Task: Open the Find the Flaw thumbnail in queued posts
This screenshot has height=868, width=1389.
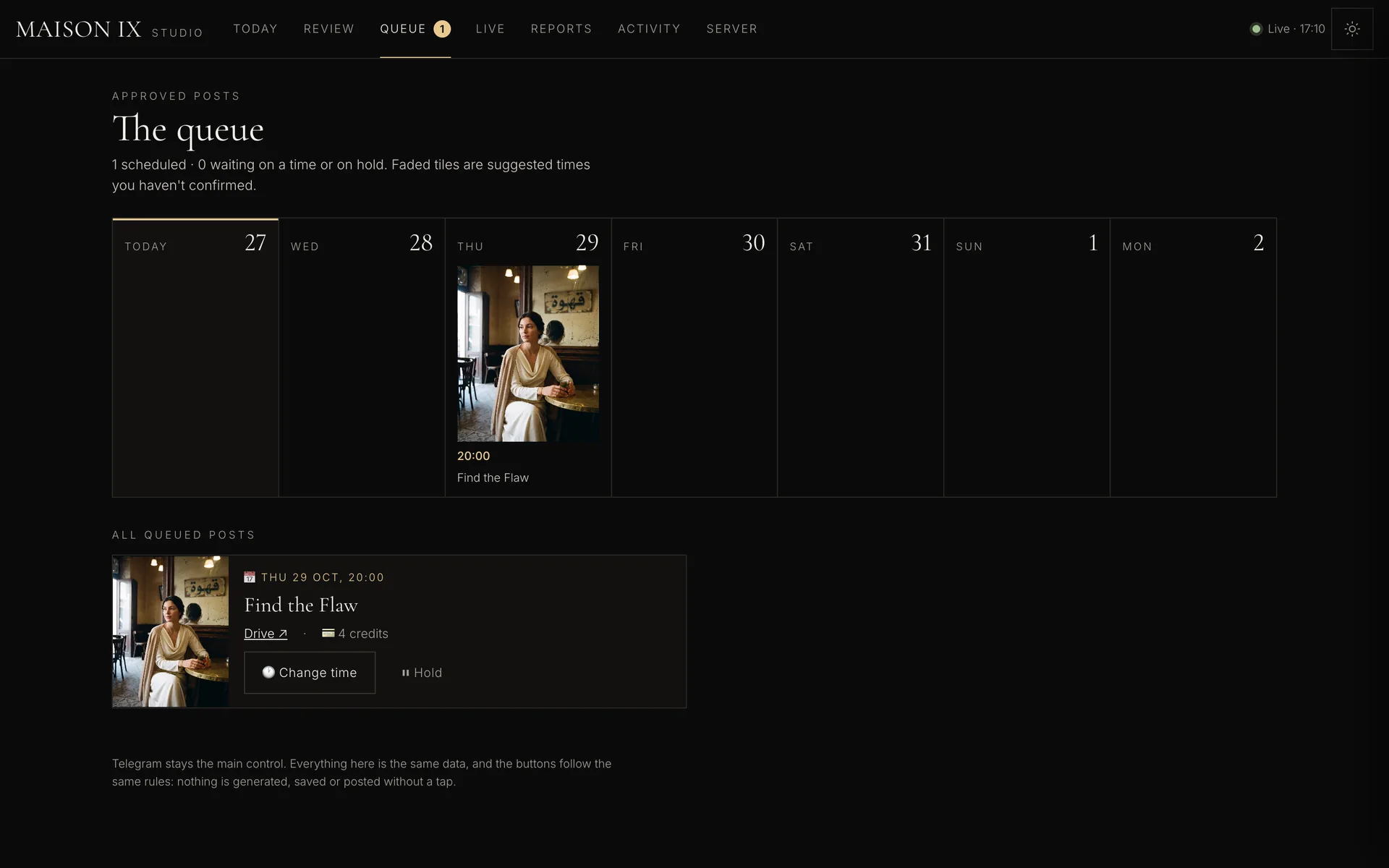Action: [171, 631]
